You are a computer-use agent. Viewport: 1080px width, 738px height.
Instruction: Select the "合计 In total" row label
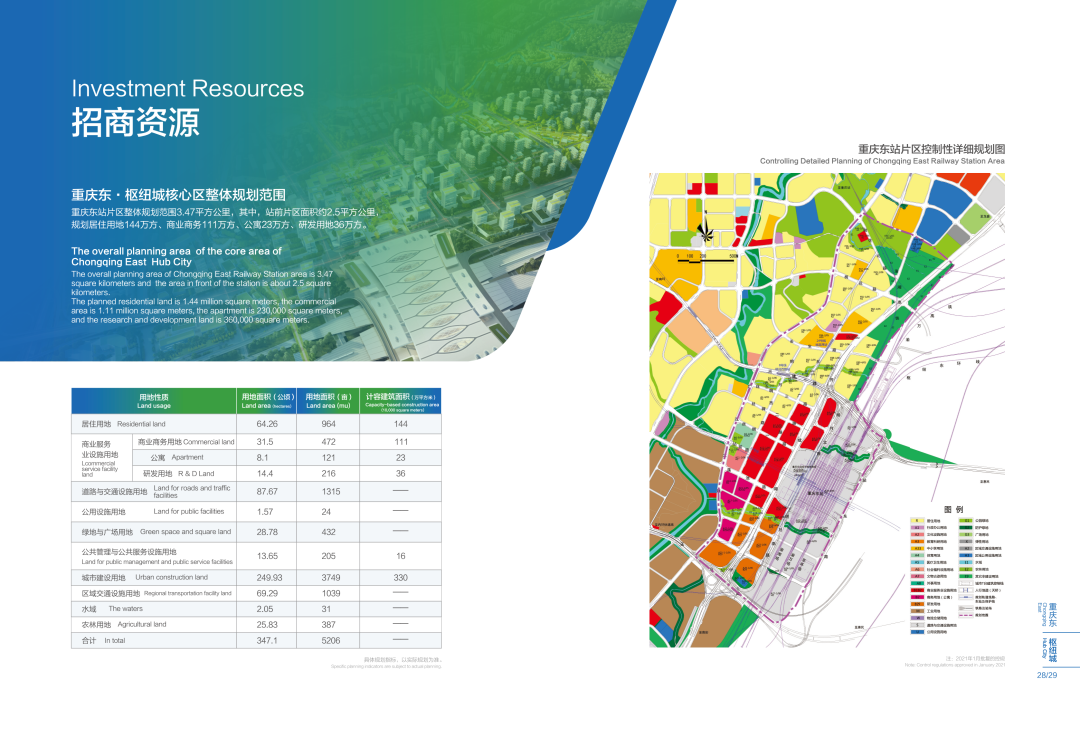click(x=103, y=640)
